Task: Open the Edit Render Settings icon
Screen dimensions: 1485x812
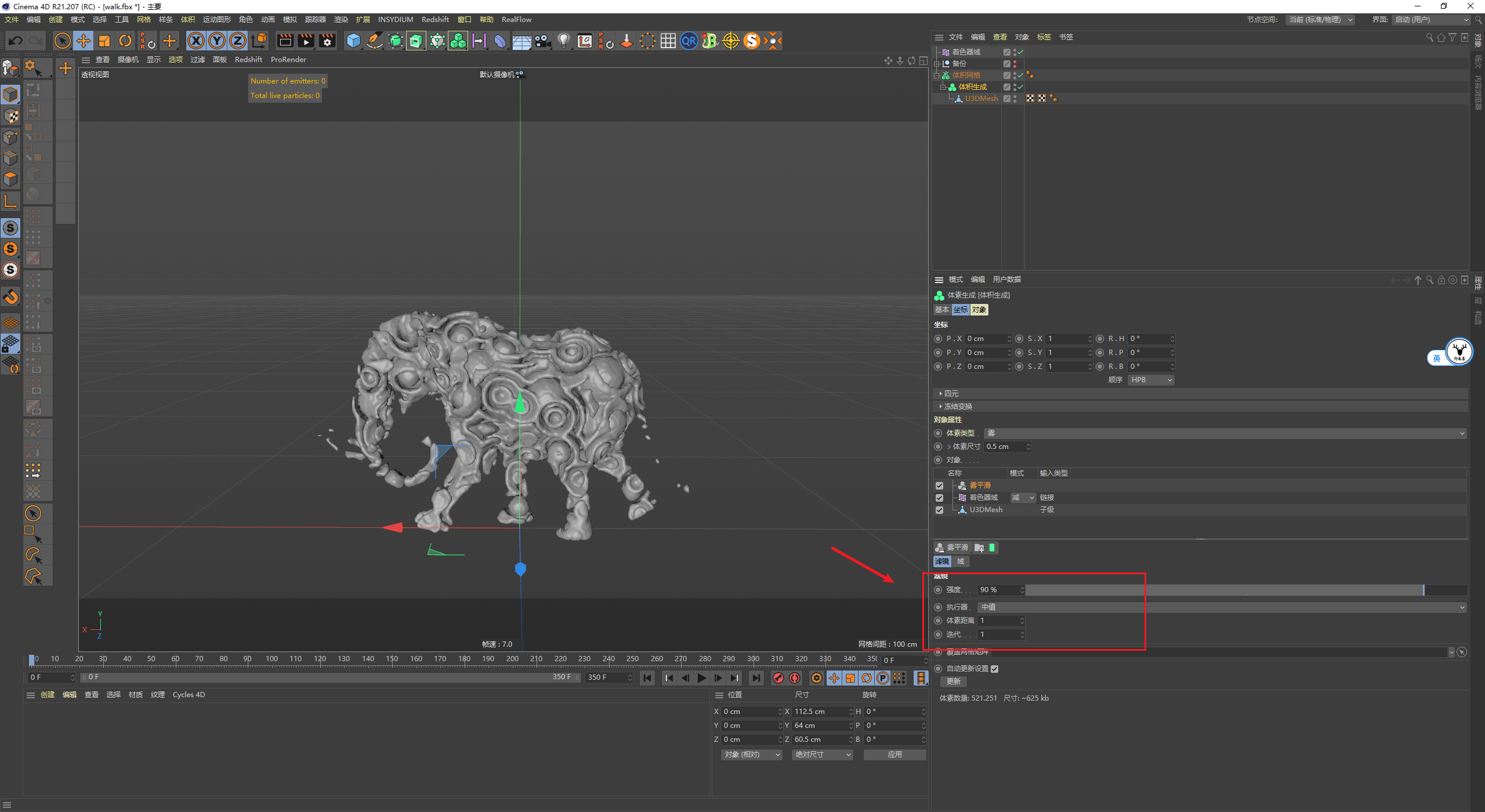Action: coord(327,41)
